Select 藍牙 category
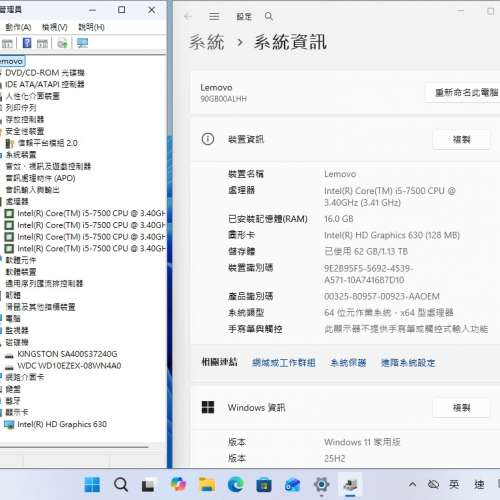 (13, 401)
